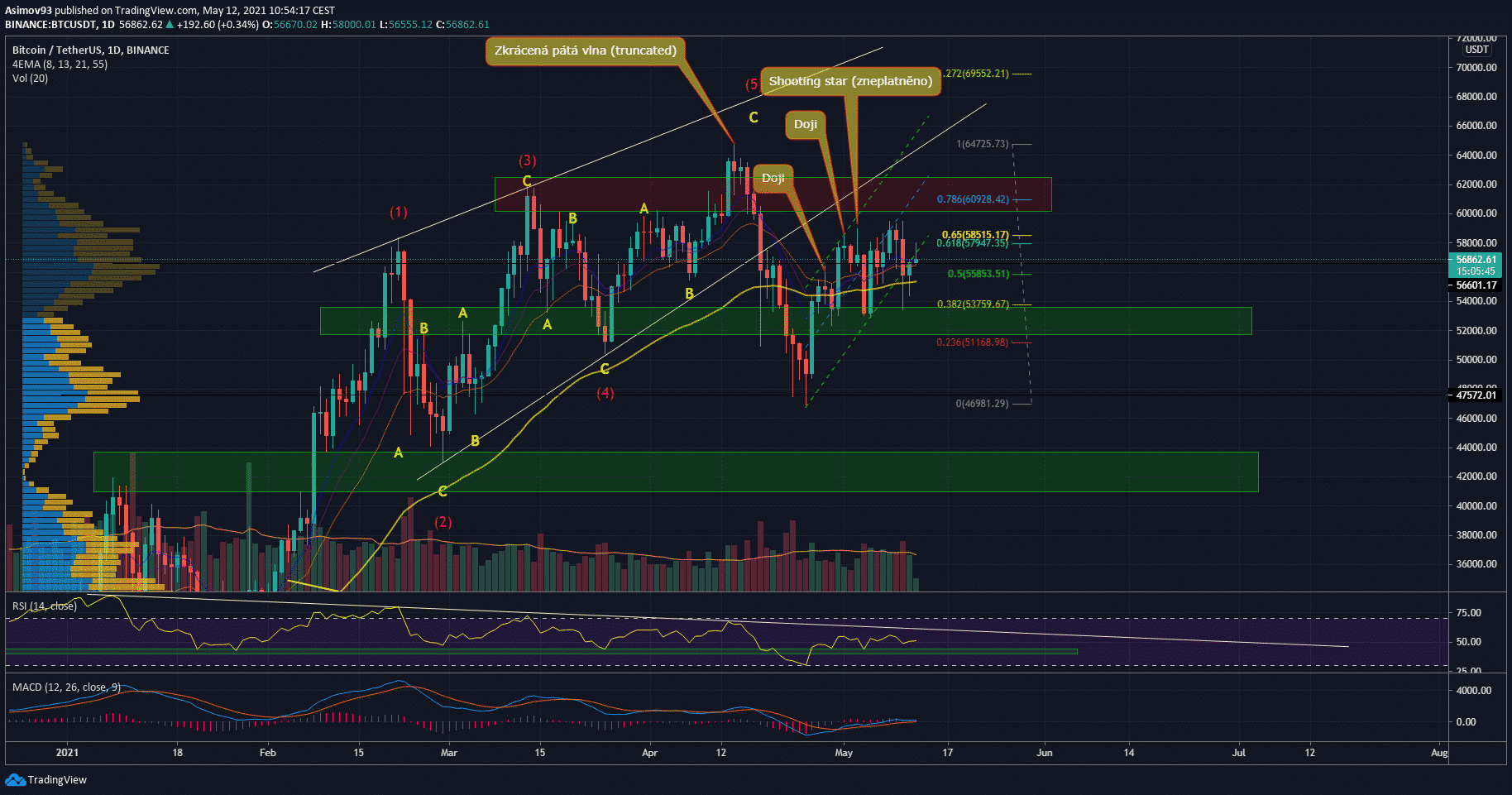Select the red resistance zone rectangle near 62000

click(629, 194)
